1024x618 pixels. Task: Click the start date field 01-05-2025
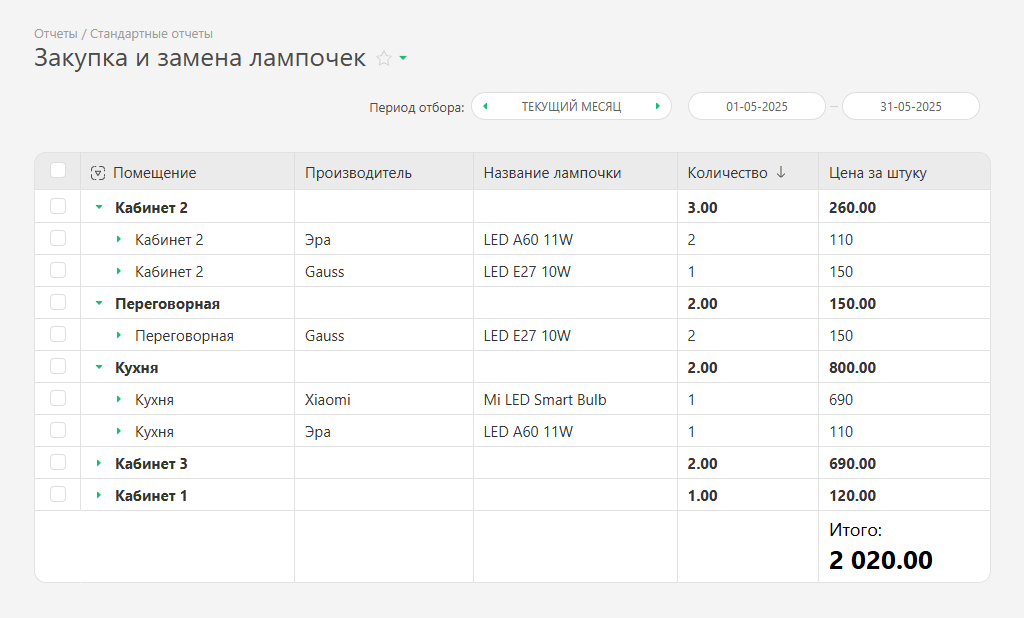pyautogui.click(x=757, y=106)
